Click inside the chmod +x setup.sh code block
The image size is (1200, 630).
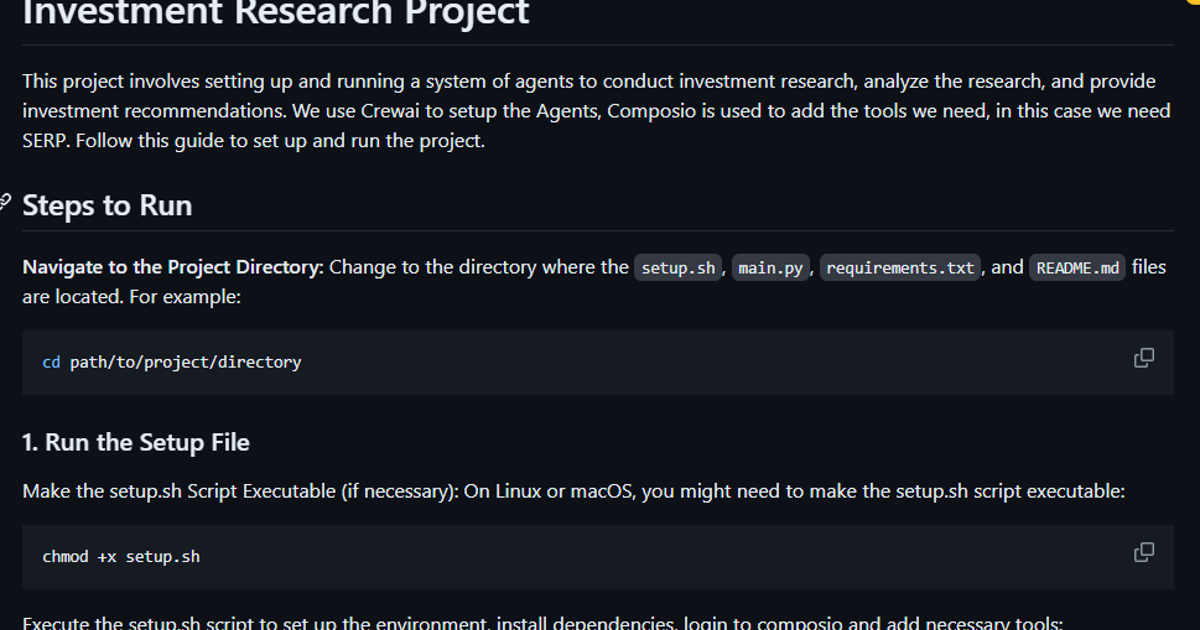pos(600,557)
